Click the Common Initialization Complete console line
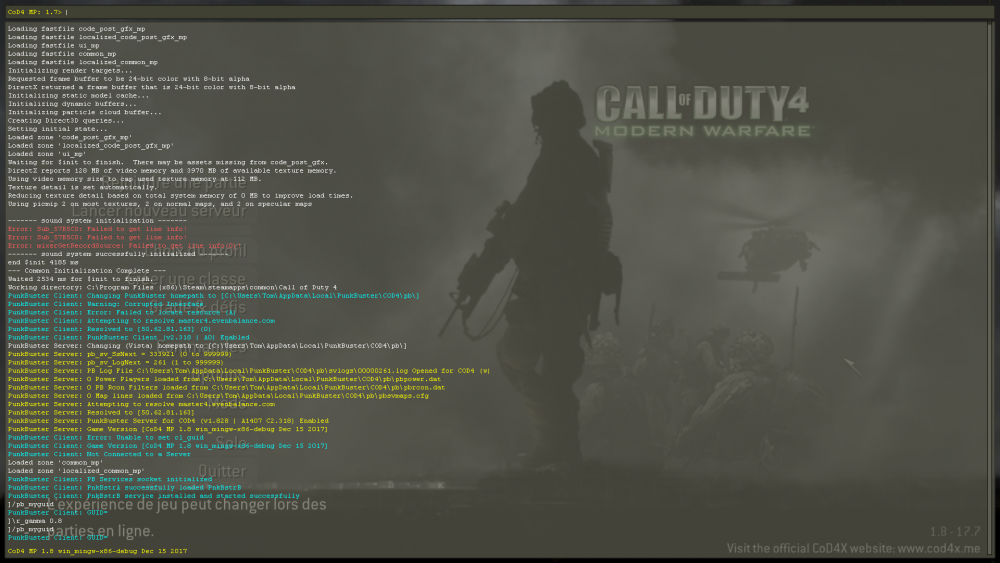 pyautogui.click(x=87, y=270)
